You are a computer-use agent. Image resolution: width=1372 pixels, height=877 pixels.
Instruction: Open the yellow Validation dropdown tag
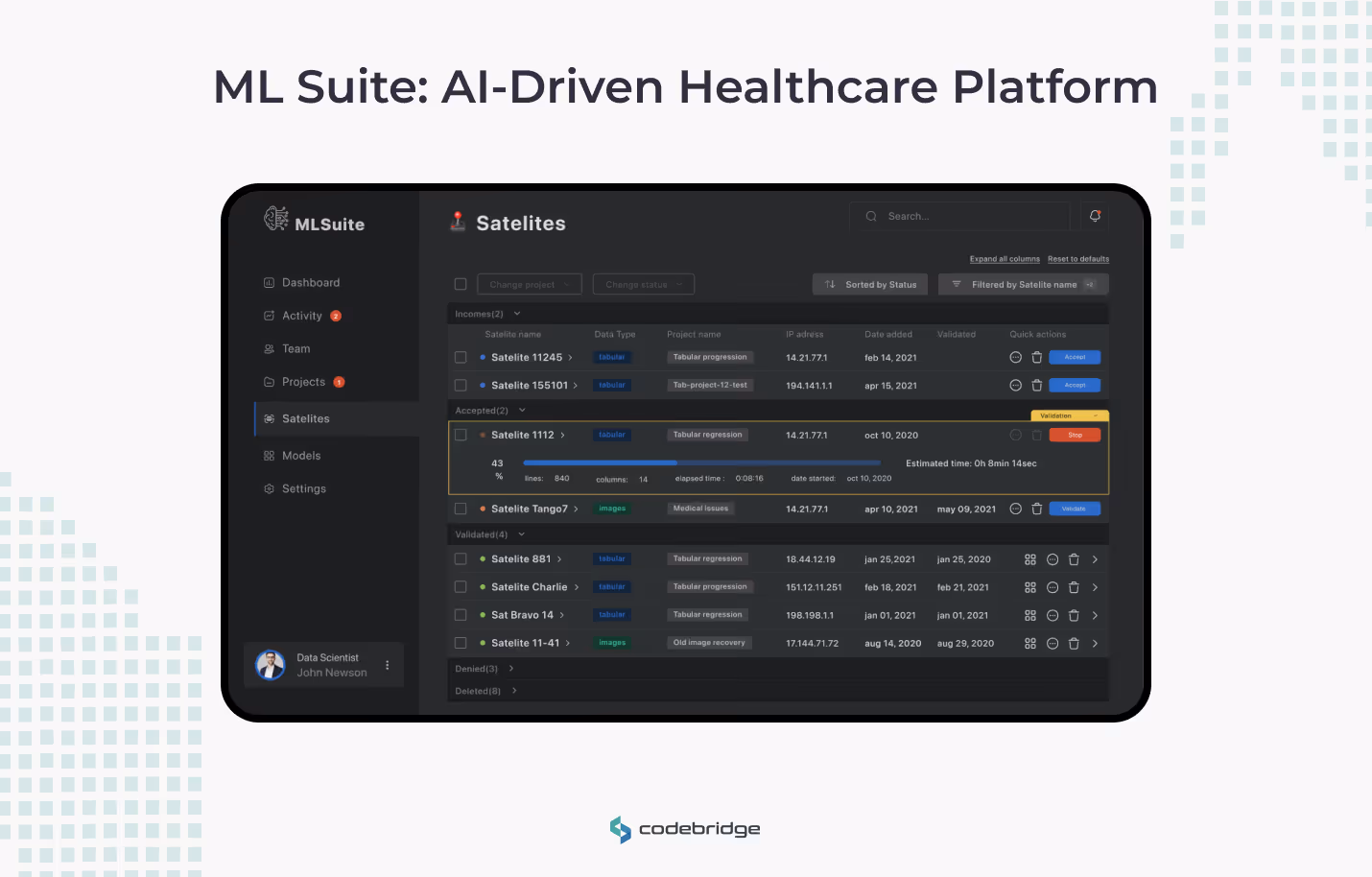pyautogui.click(x=1070, y=415)
